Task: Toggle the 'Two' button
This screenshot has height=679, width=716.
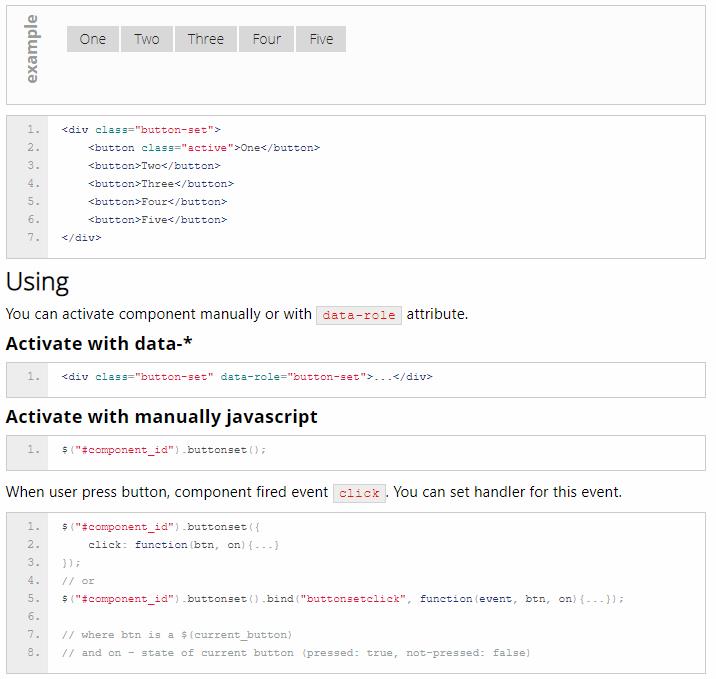Action: 147,39
